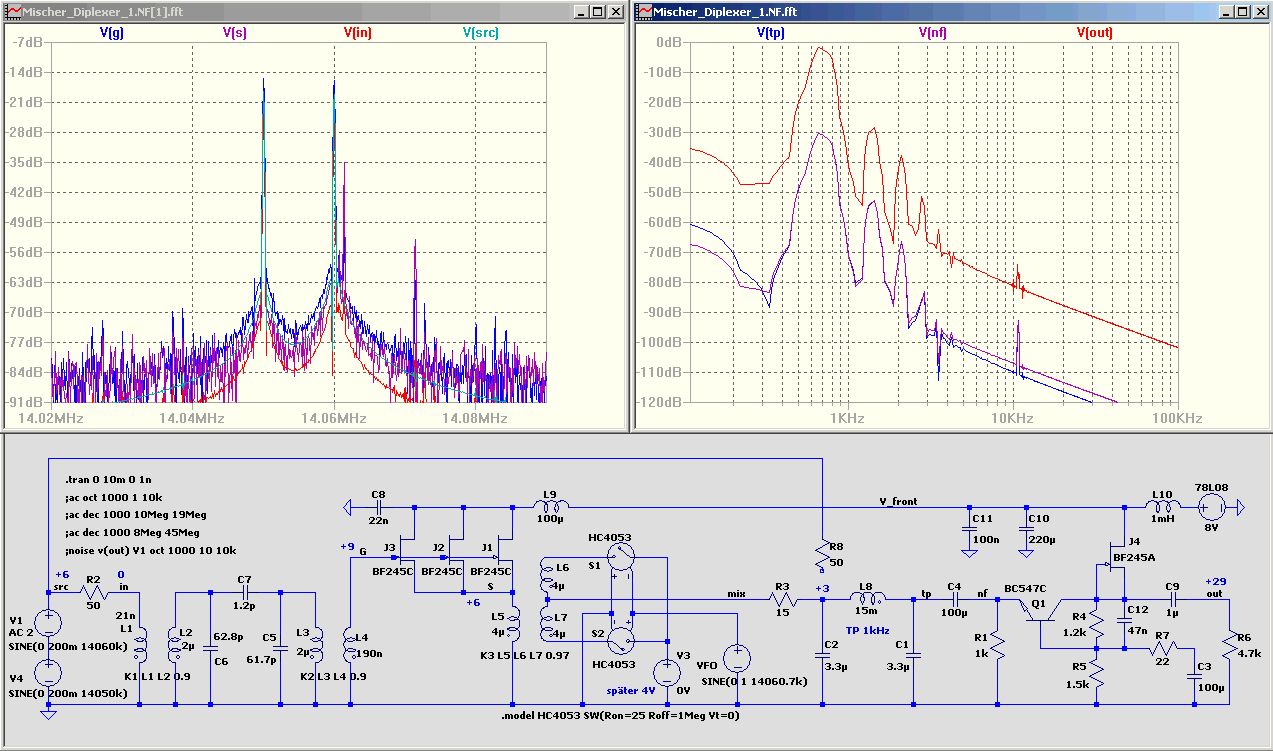Click the VFO sine source symbol

point(736,658)
